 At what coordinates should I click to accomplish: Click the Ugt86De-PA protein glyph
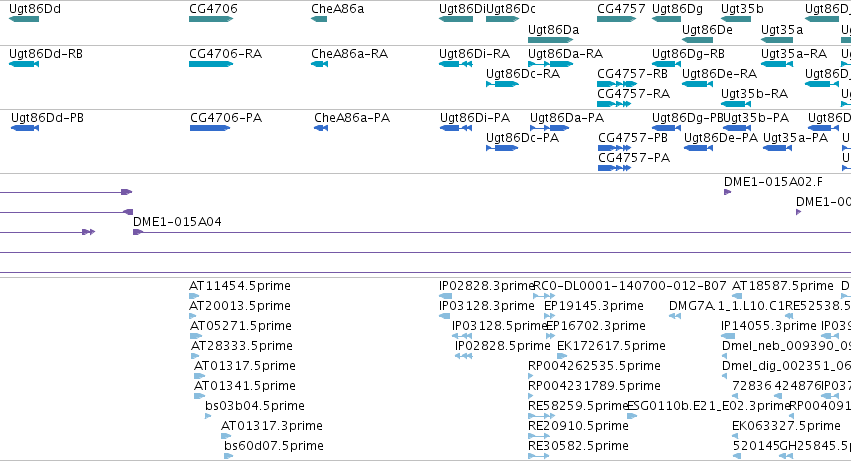coord(698,148)
